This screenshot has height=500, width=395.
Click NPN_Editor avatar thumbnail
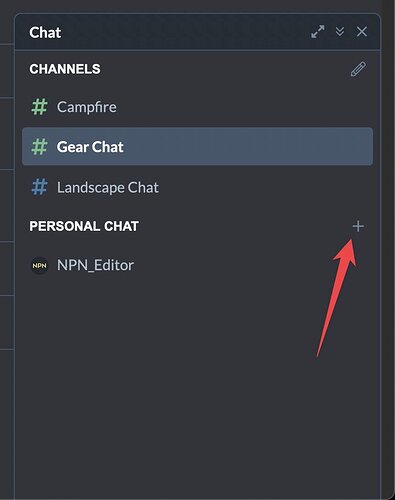point(39,265)
